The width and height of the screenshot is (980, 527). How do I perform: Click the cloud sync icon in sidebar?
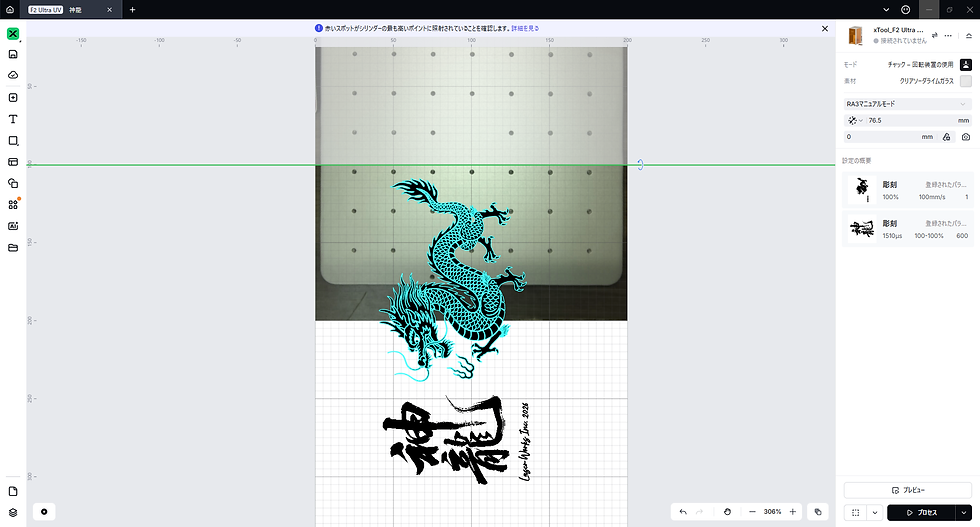point(12,75)
